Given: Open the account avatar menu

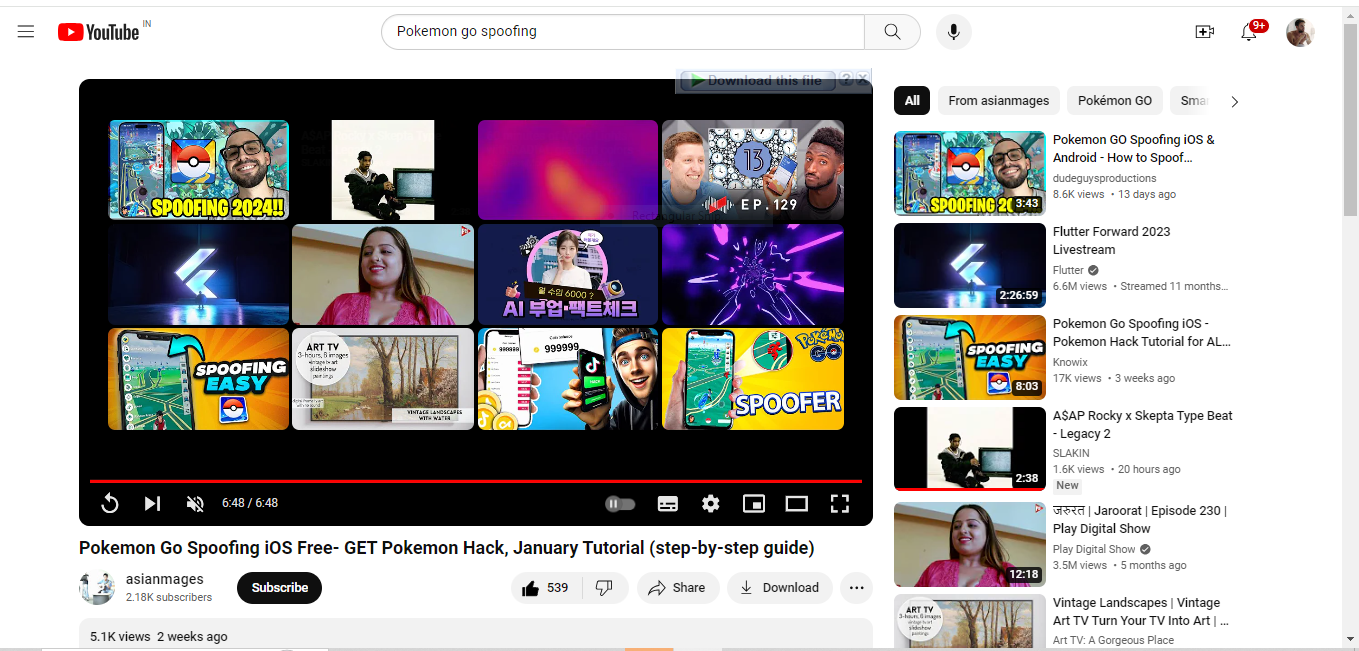Looking at the screenshot, I should pyautogui.click(x=1300, y=32).
